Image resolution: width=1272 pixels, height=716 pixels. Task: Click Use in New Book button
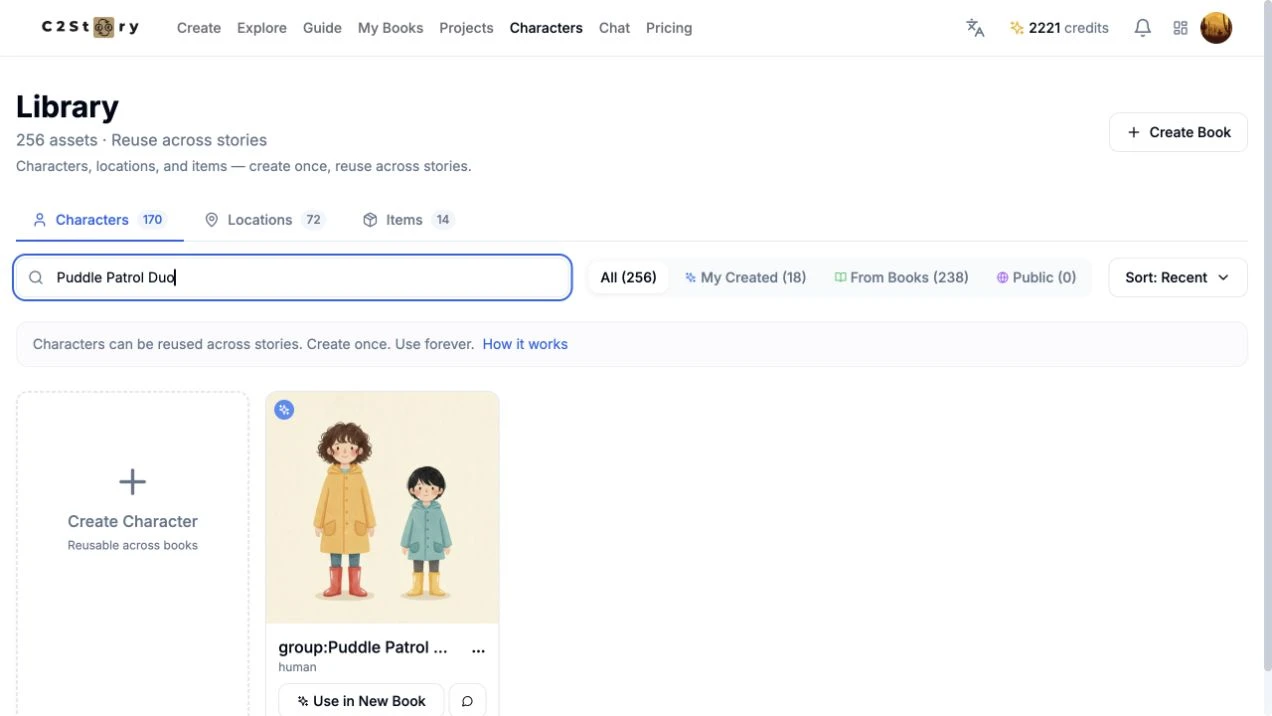click(x=361, y=701)
